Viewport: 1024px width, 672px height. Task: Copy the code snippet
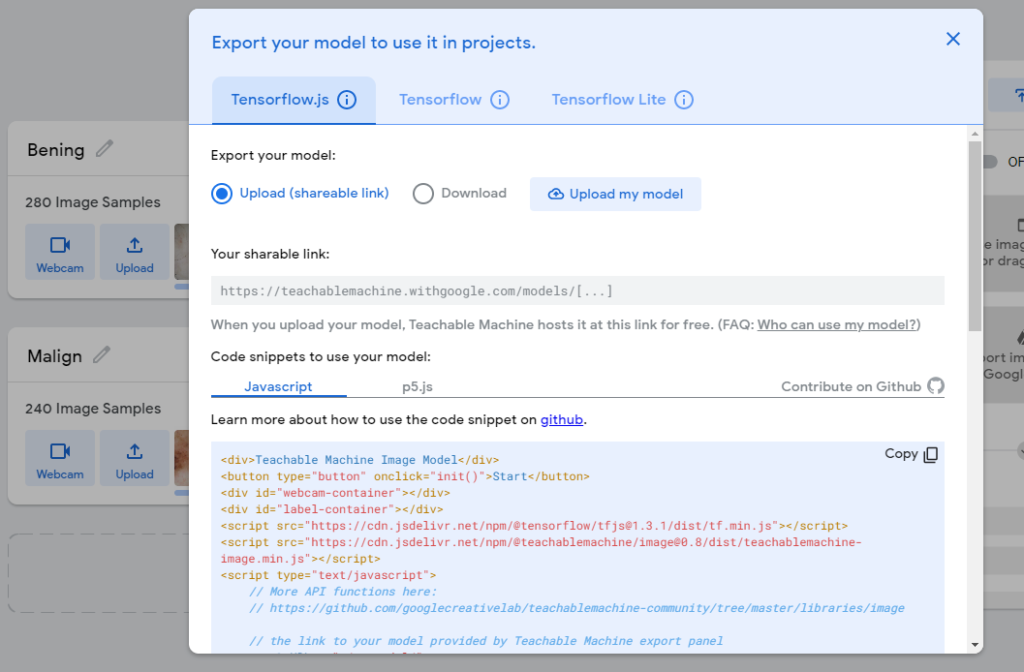tap(911, 454)
